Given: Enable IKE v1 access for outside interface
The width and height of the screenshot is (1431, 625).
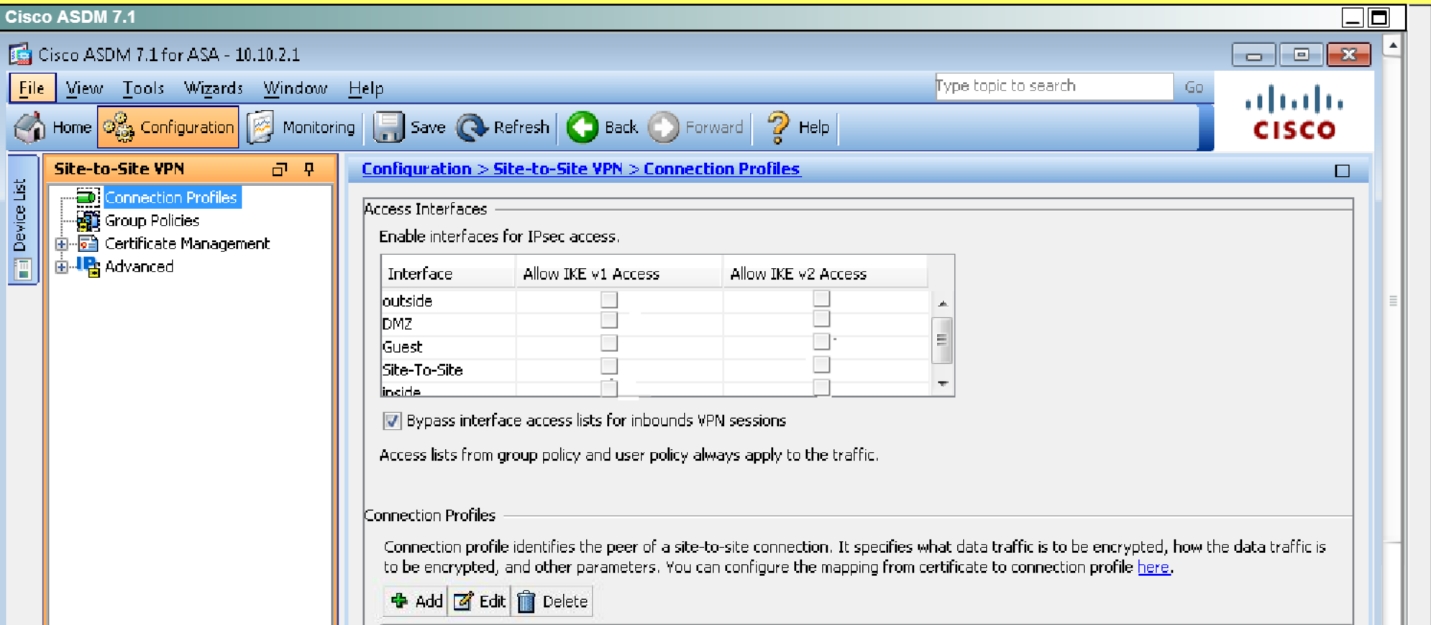Looking at the screenshot, I should pos(609,300).
